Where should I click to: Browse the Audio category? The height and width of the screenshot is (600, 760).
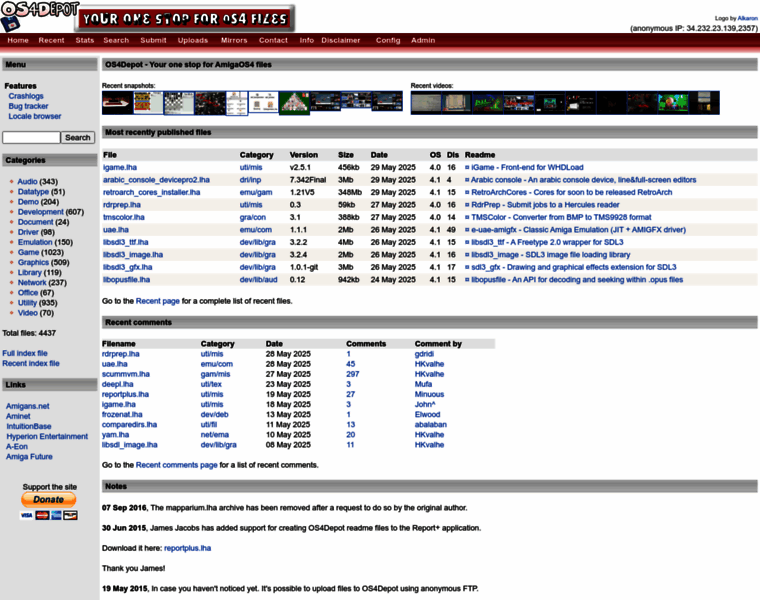[27, 181]
